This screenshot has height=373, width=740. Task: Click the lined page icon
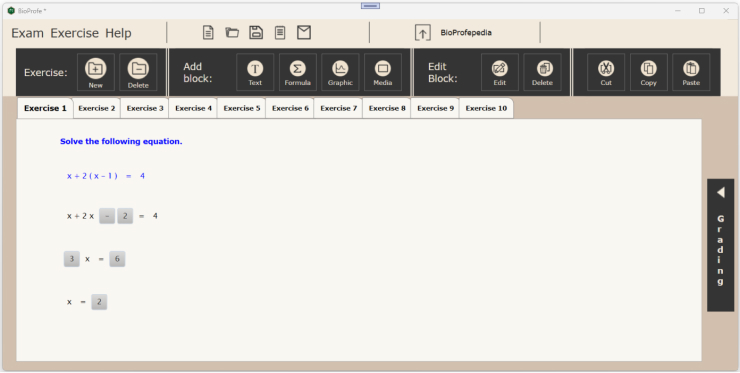[x=280, y=33]
